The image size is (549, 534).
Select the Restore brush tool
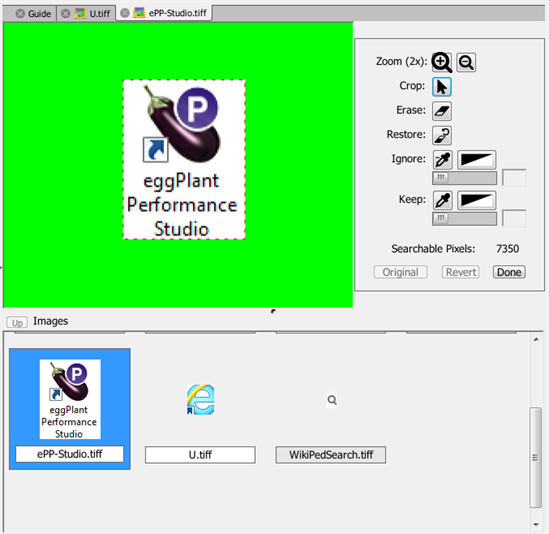(x=442, y=135)
